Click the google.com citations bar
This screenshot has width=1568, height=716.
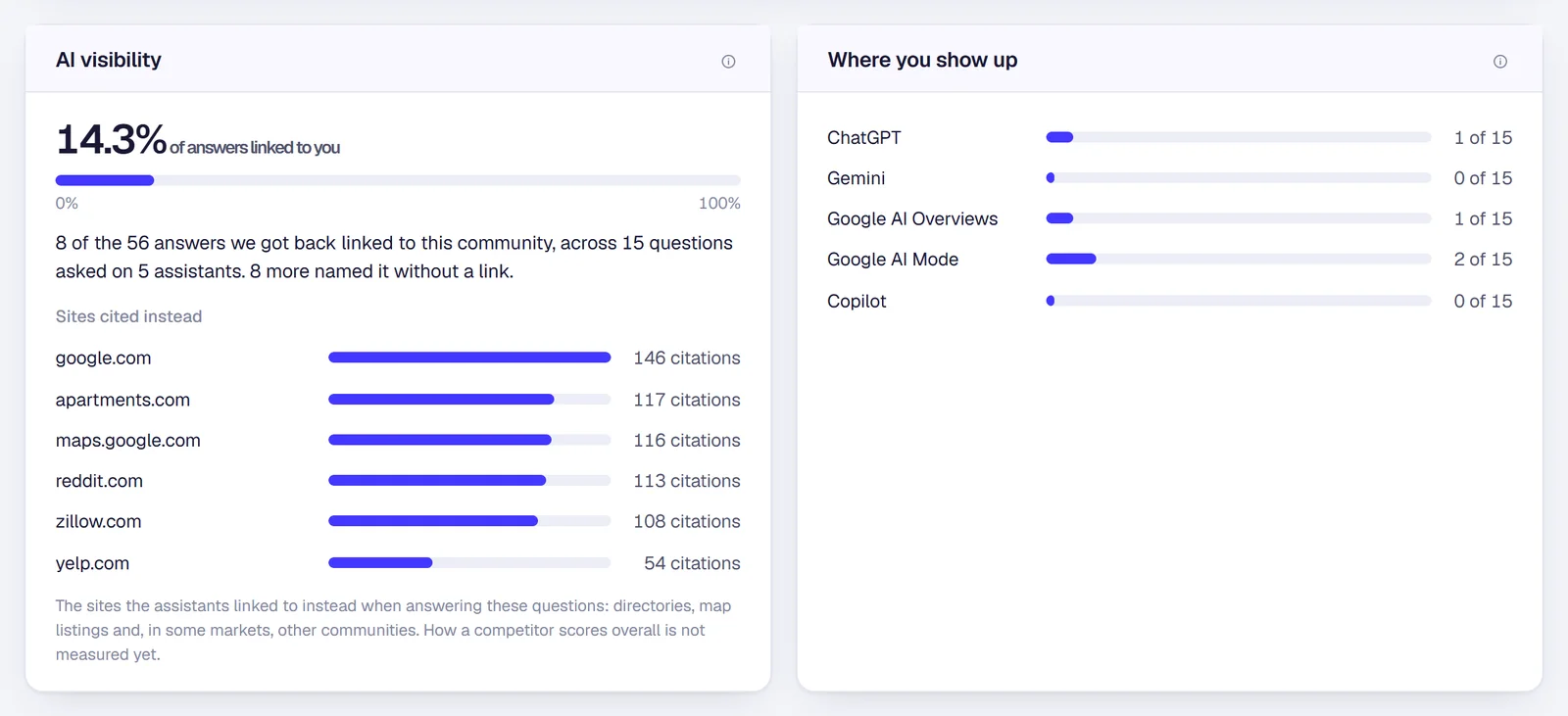pyautogui.click(x=469, y=358)
